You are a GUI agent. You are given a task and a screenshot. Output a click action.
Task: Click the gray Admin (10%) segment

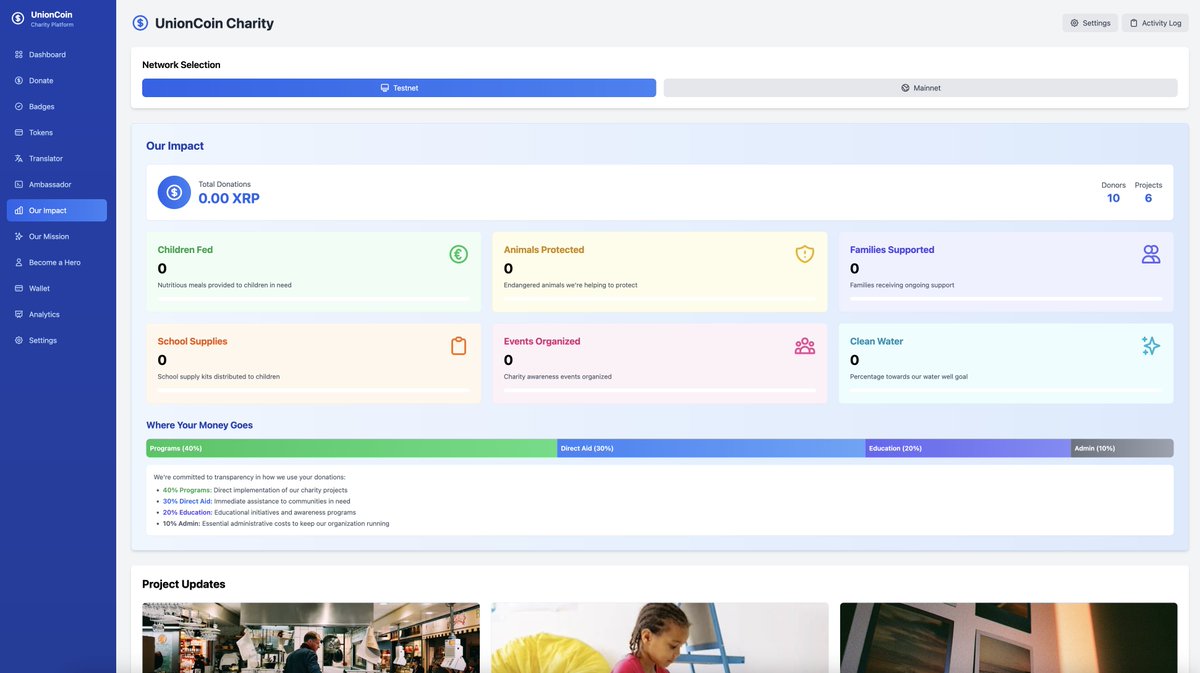pos(1122,448)
